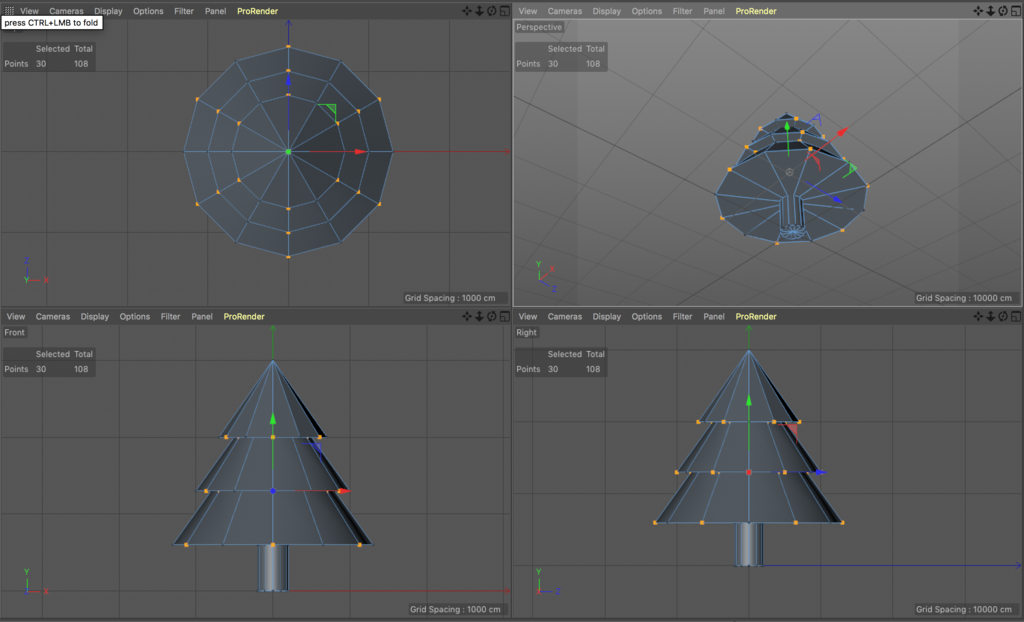Open the View menu in the Top viewport
Screen dimensions: 1024x622
point(29,11)
